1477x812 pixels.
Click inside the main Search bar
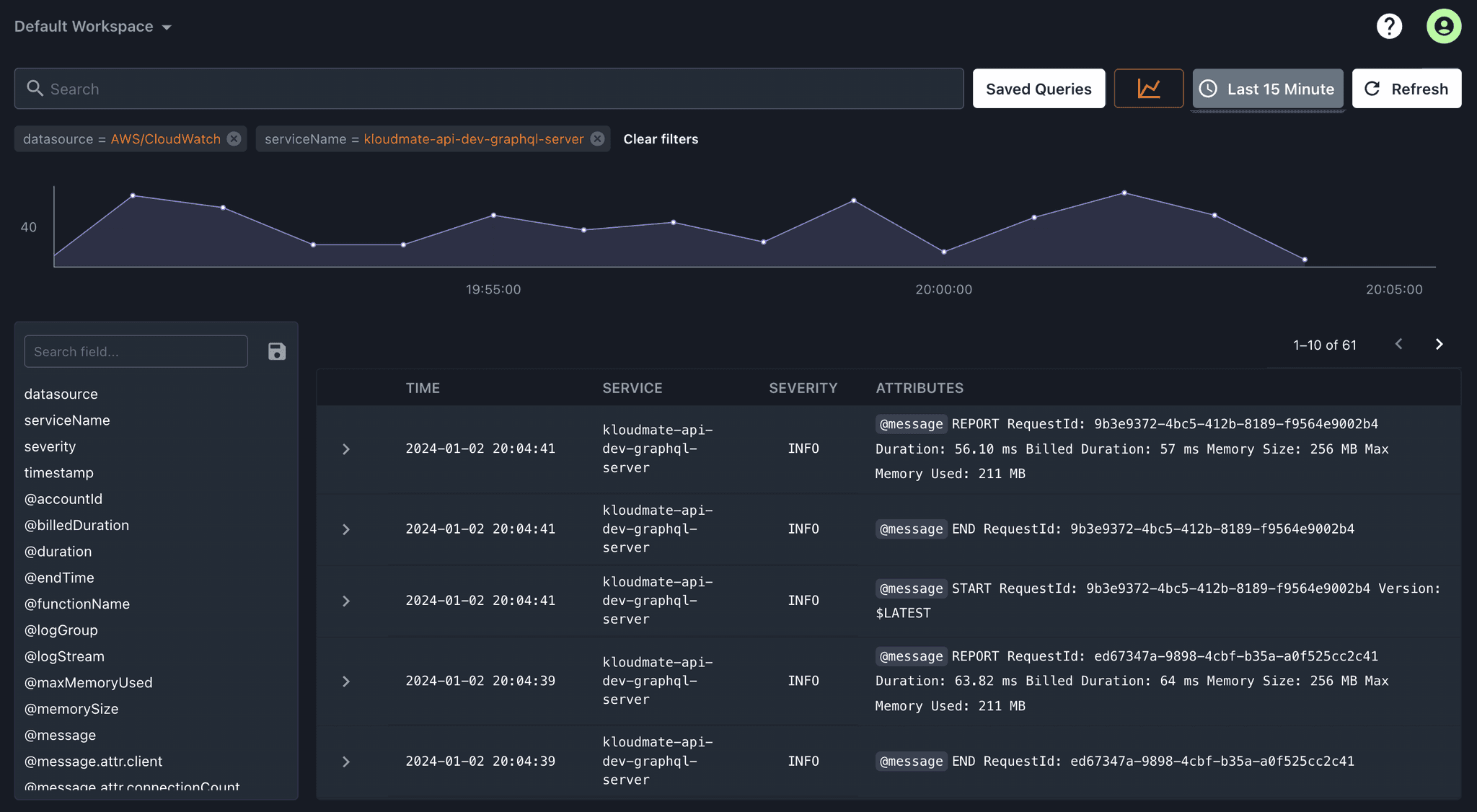(288, 88)
